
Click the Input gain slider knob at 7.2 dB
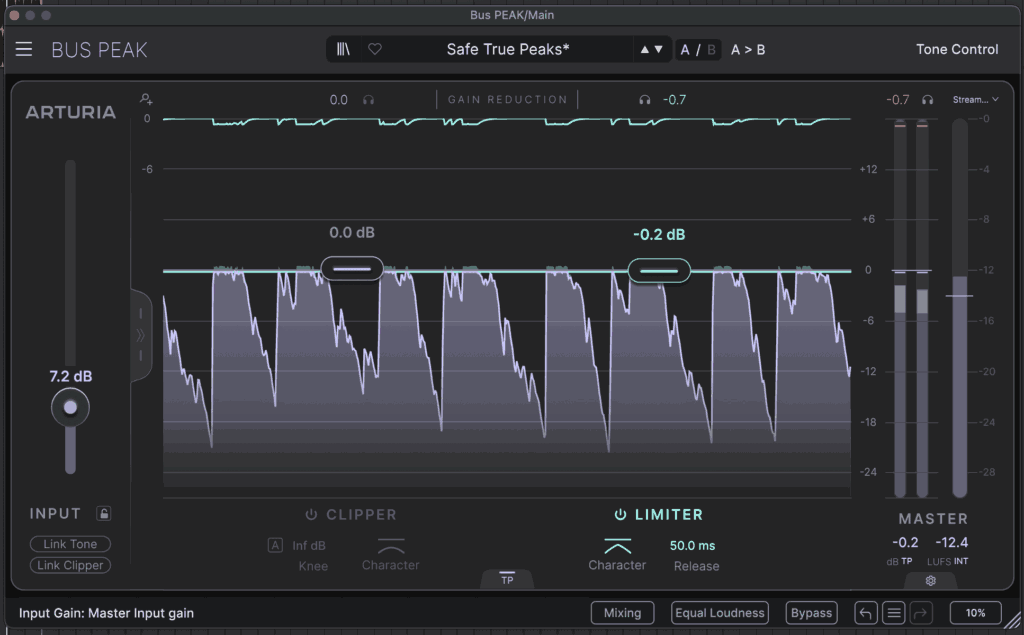tap(70, 406)
